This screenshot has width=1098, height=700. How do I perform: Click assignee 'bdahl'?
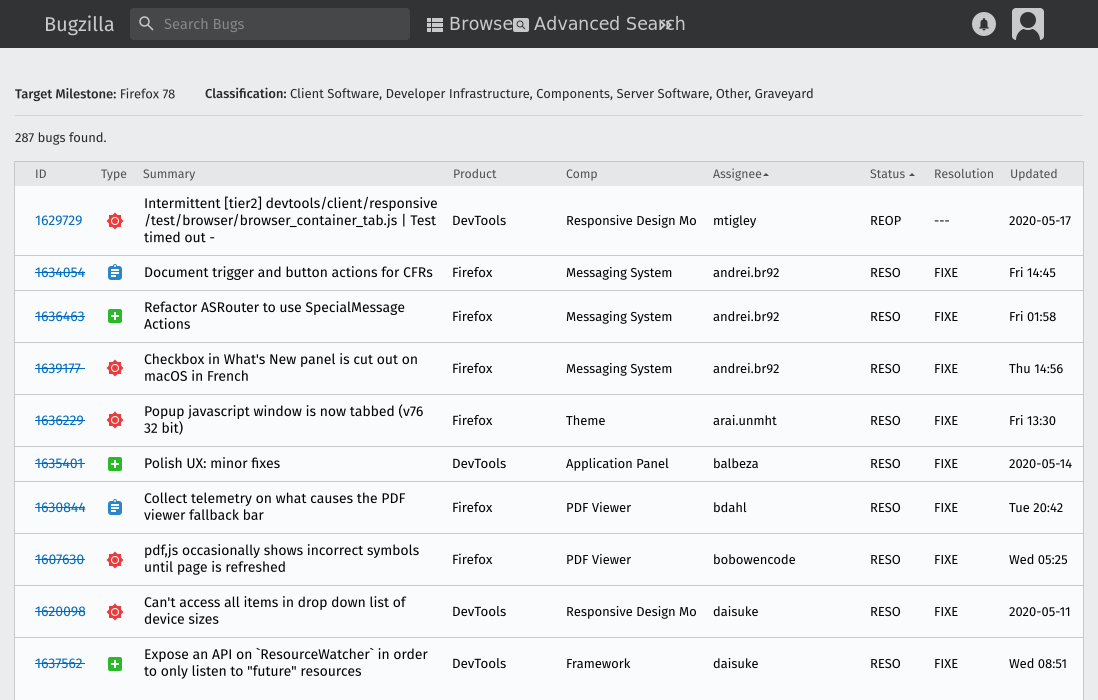point(729,508)
